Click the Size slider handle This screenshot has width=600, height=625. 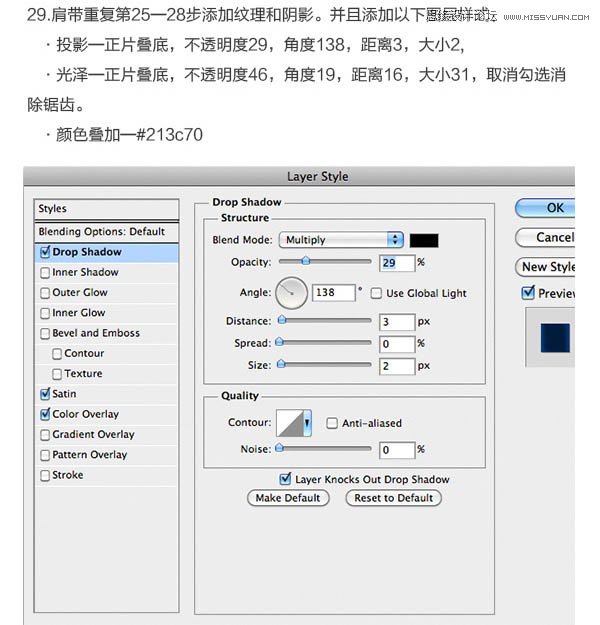click(281, 364)
